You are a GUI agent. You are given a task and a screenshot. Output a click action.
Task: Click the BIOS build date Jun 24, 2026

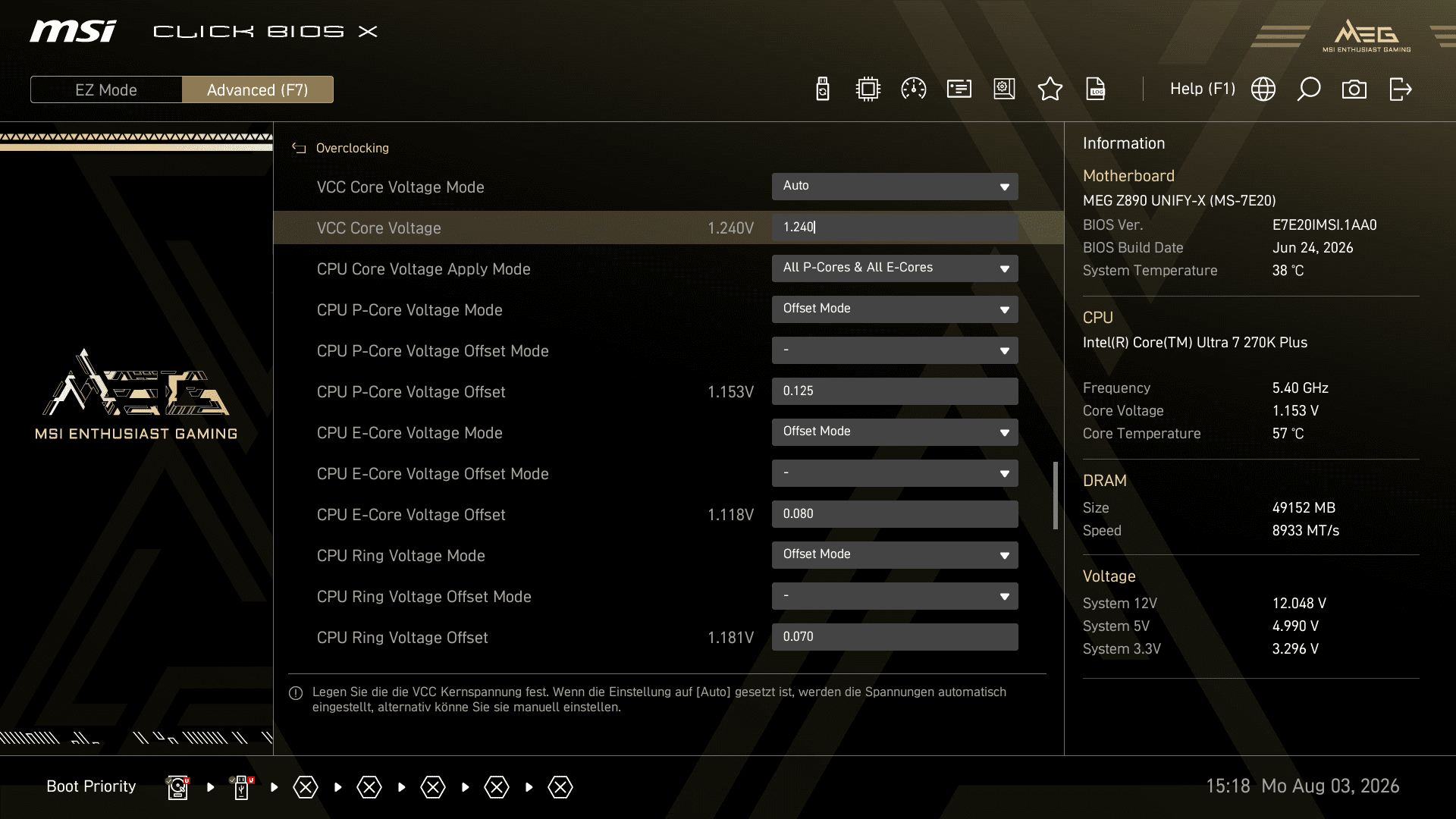pyautogui.click(x=1313, y=248)
